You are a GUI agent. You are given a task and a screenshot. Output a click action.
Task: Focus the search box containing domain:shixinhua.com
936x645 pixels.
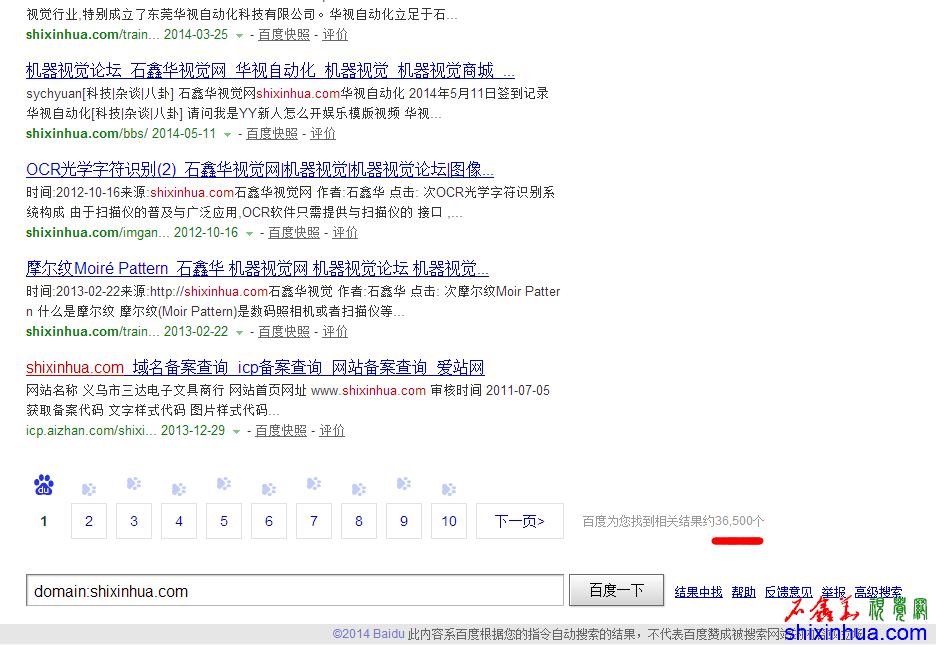click(295, 591)
